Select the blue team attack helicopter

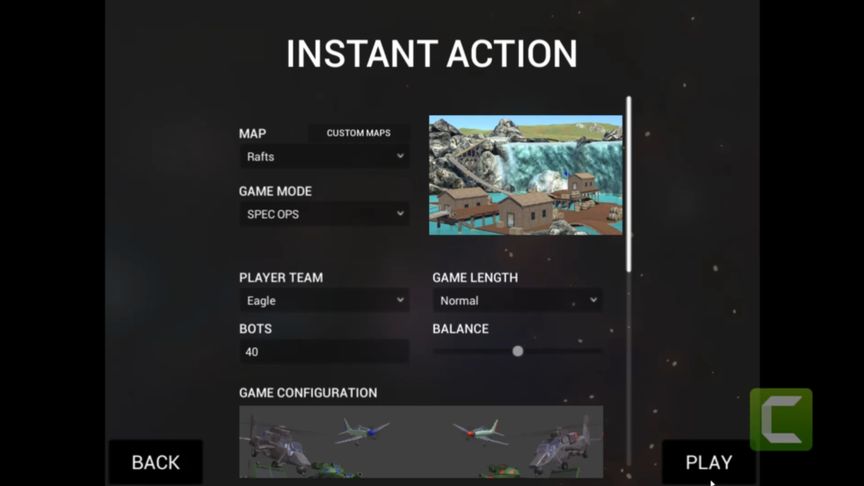coord(277,444)
